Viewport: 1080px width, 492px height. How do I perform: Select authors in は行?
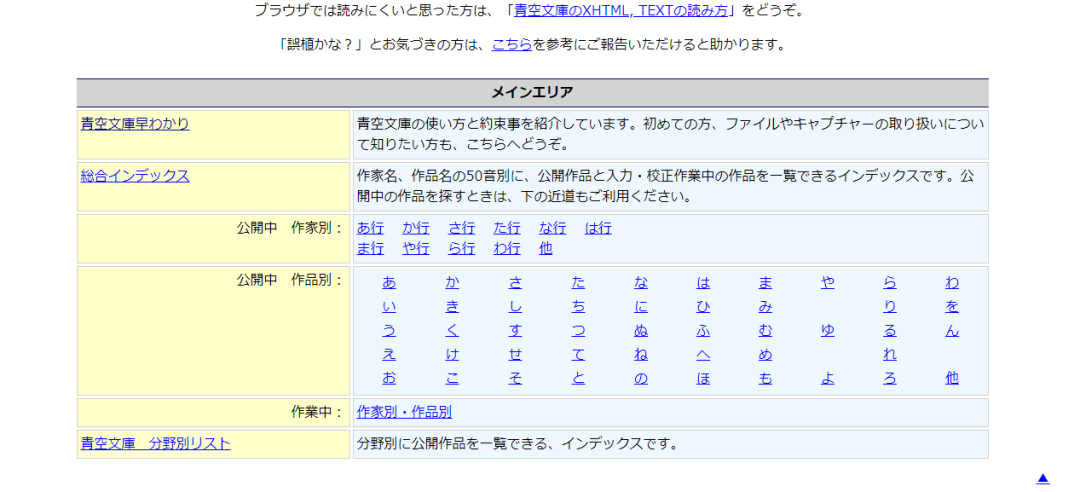click(598, 228)
